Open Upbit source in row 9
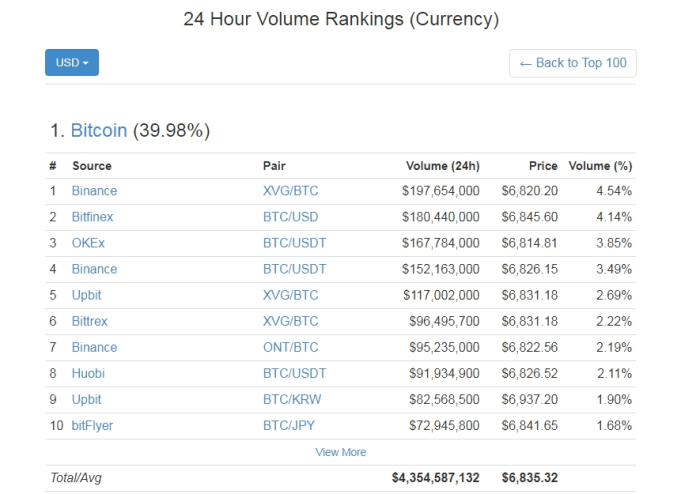696x494 pixels. (x=87, y=399)
